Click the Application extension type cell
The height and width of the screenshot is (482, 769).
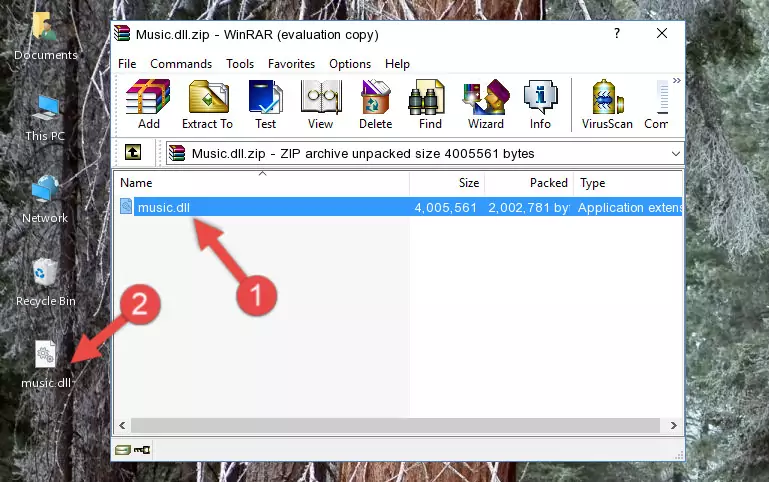[x=630, y=207]
